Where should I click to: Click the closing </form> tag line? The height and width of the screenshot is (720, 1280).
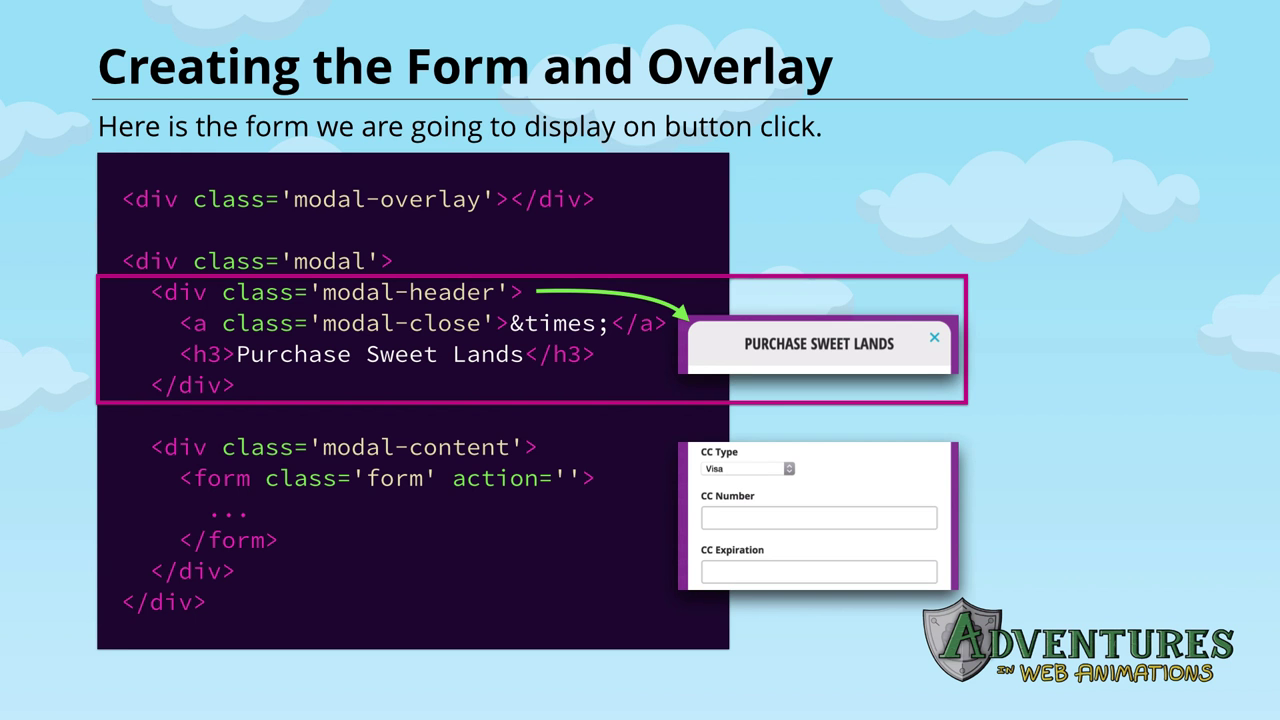[228, 540]
